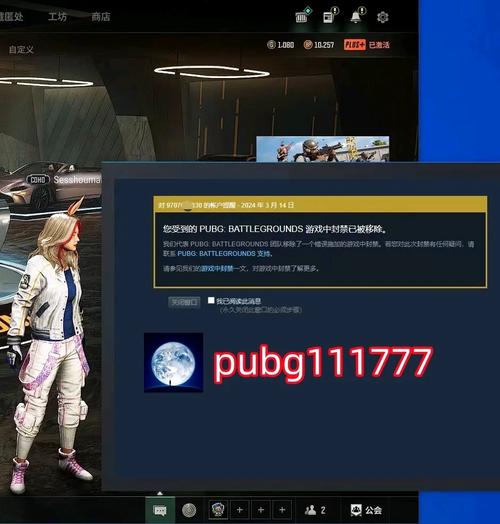500x524 pixels.
Task: Tick the 我已阅读此消息 checkbox
Action: [211, 300]
